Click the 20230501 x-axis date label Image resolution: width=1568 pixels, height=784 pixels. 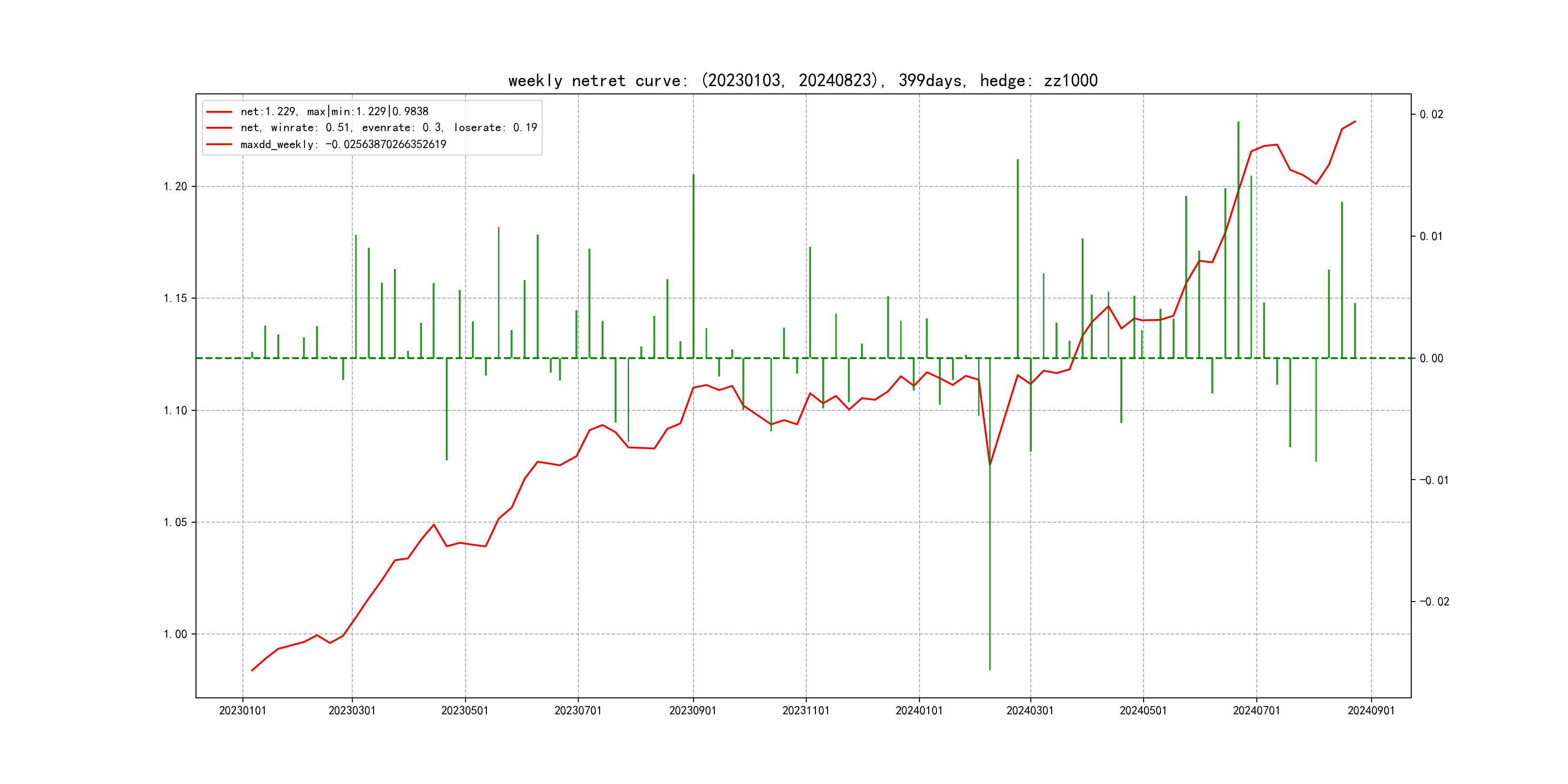pyautogui.click(x=465, y=711)
